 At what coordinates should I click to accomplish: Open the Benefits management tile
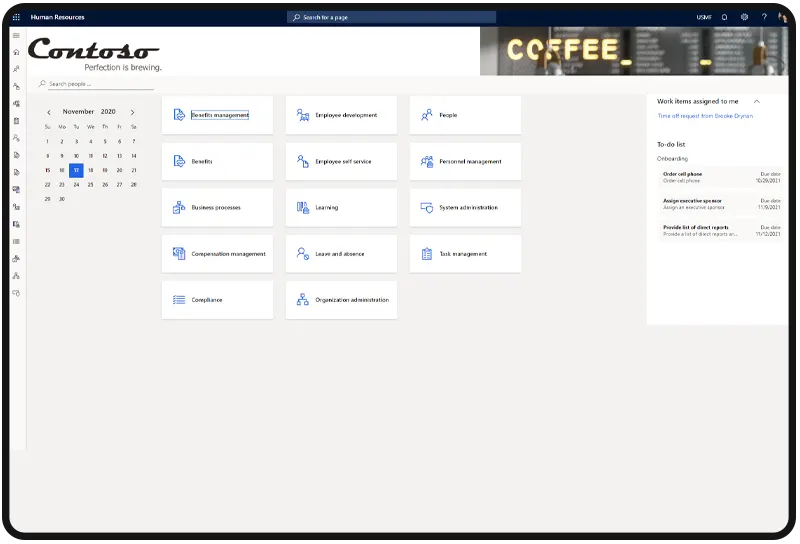coord(217,115)
